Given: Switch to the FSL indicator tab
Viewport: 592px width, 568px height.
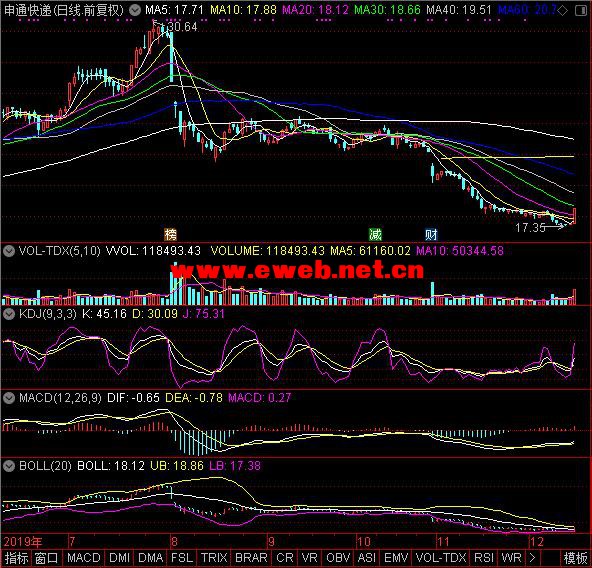Looking at the screenshot, I should click(182, 558).
